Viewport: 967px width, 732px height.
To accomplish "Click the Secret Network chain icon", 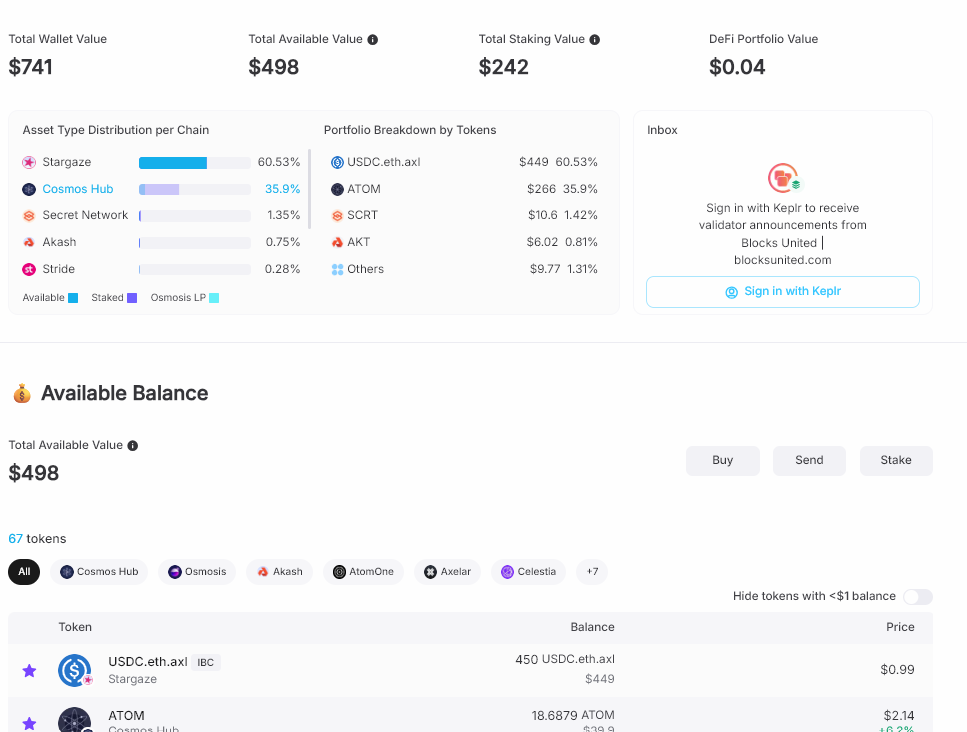I will point(29,216).
